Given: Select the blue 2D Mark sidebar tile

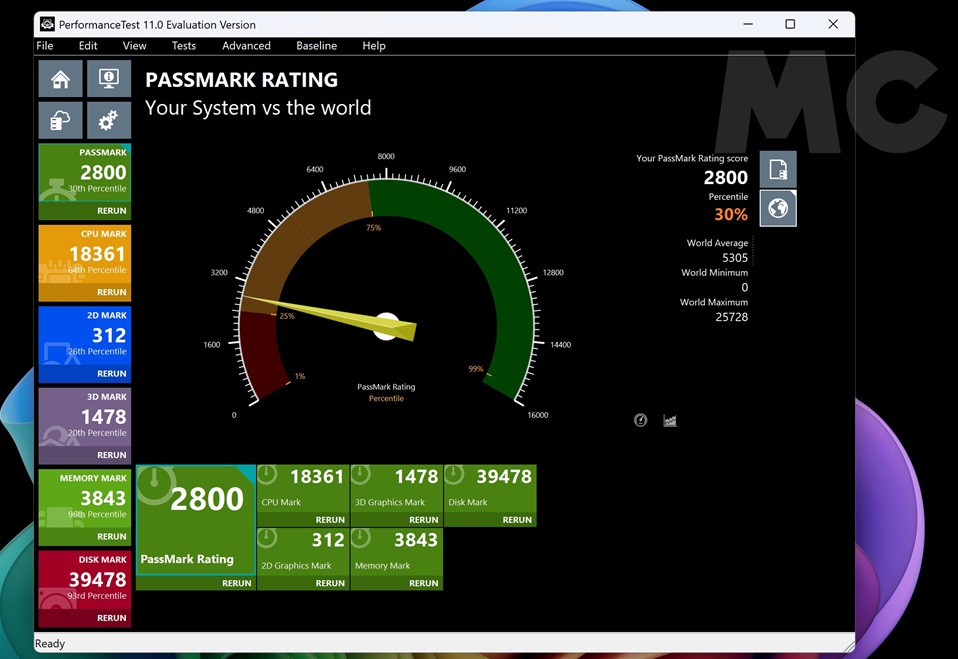Looking at the screenshot, I should [x=85, y=336].
